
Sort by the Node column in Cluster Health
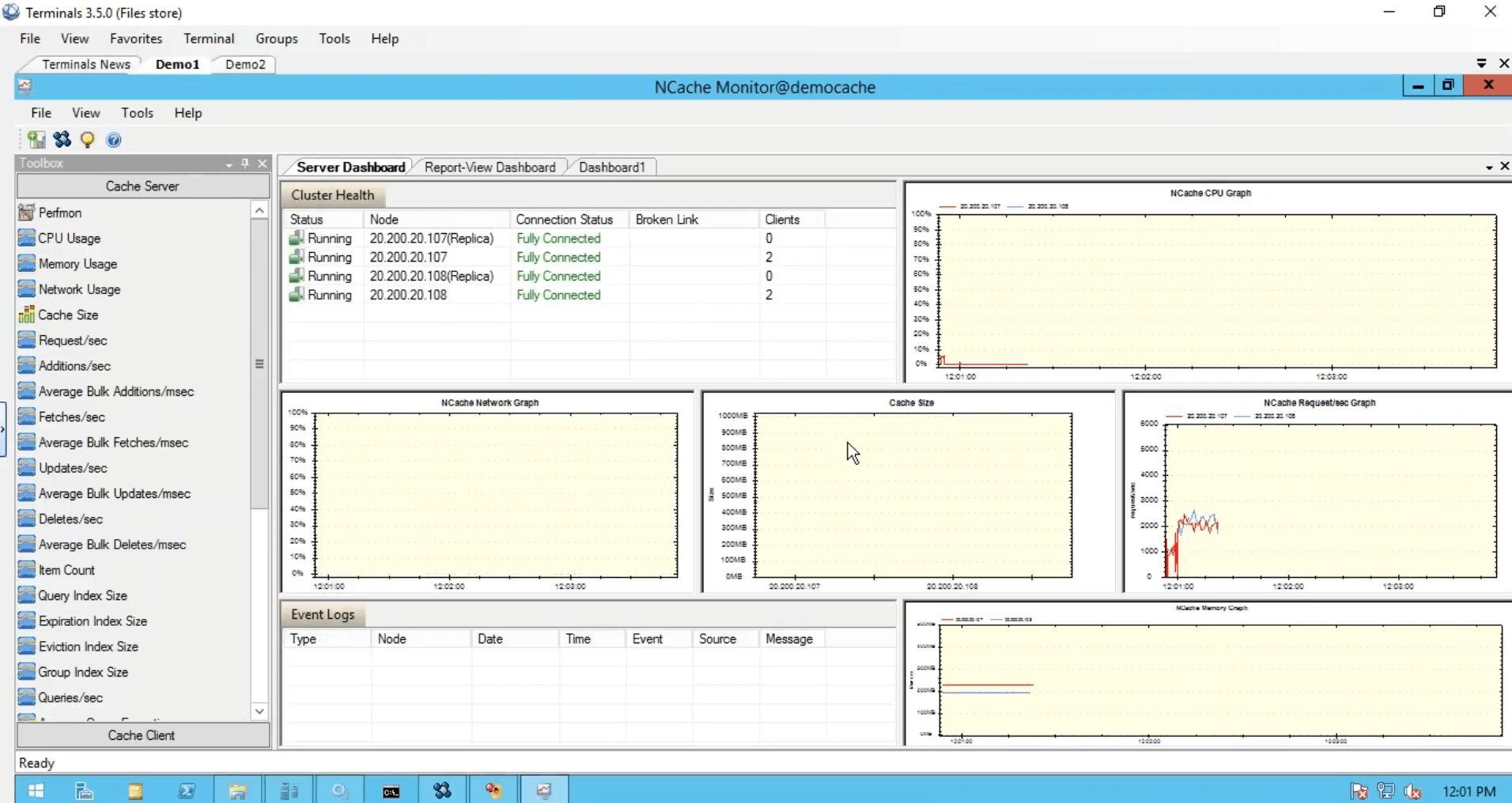point(437,219)
